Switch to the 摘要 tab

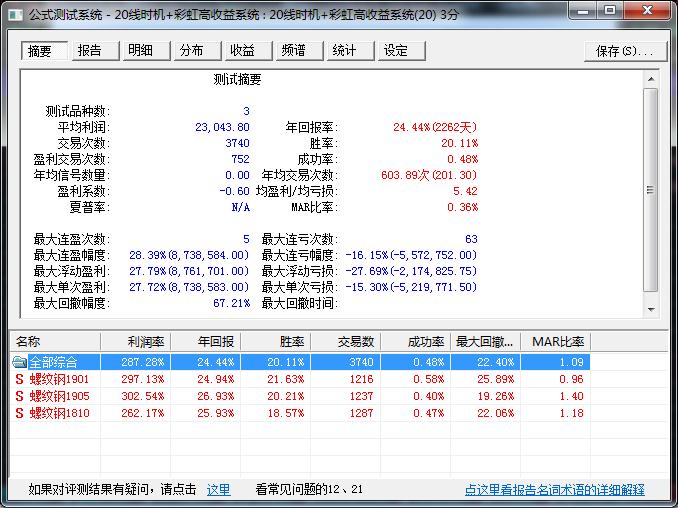45,51
